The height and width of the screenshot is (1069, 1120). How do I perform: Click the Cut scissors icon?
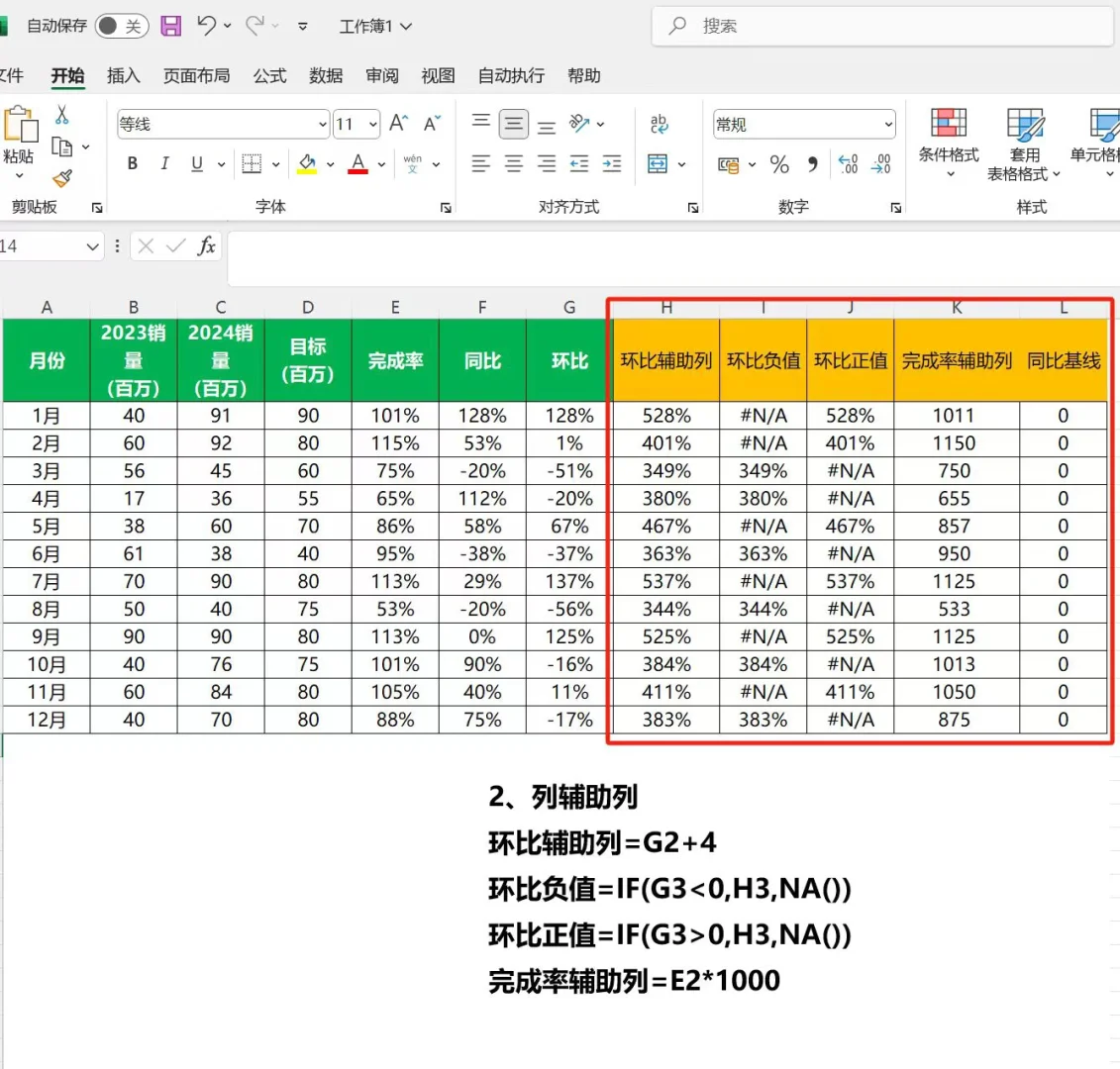(x=62, y=114)
